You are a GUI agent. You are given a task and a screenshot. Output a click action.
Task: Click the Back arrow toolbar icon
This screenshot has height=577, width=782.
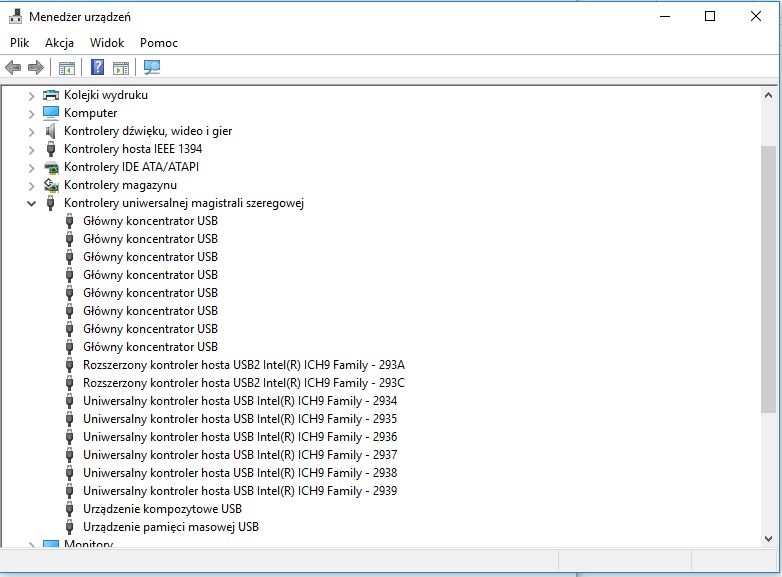coord(13,67)
